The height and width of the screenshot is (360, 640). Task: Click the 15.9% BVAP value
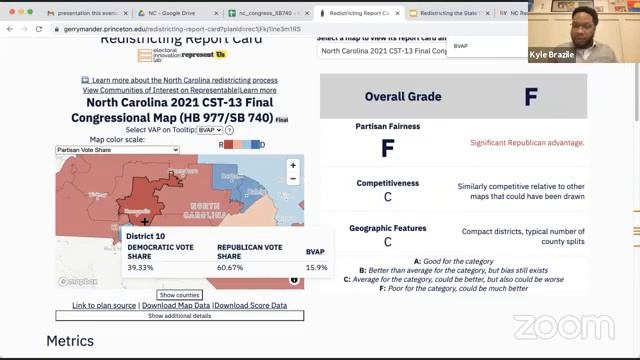coord(316,268)
